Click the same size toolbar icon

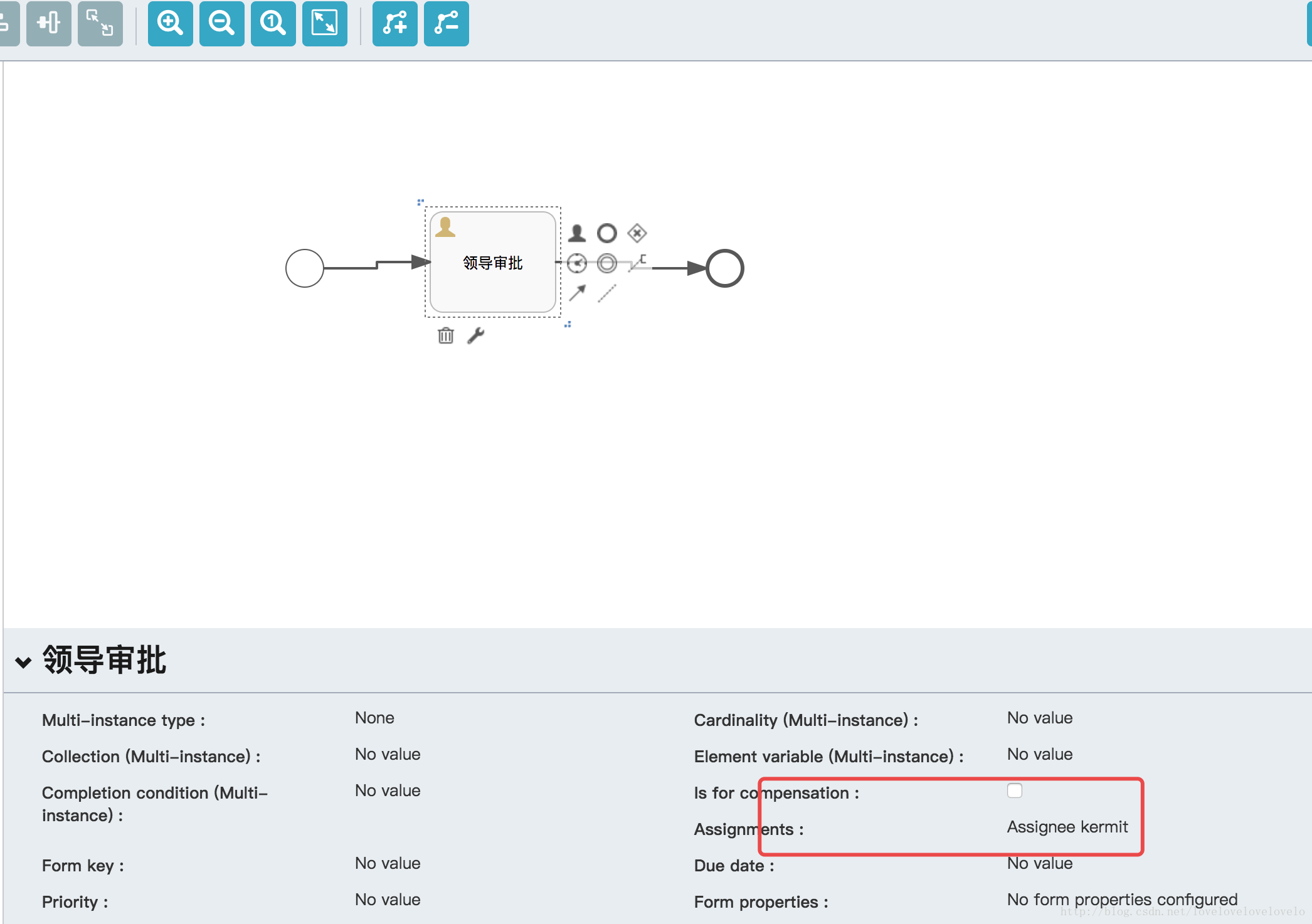[100, 24]
